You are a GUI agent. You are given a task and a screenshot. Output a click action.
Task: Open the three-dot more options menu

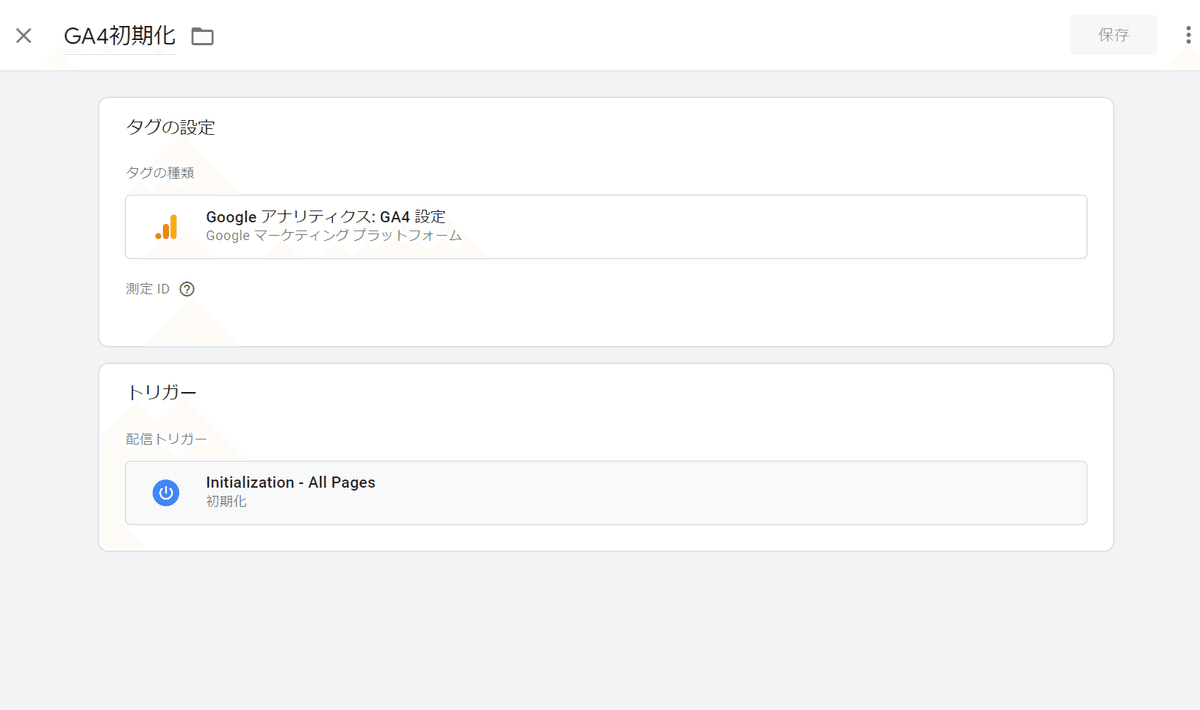1187,35
